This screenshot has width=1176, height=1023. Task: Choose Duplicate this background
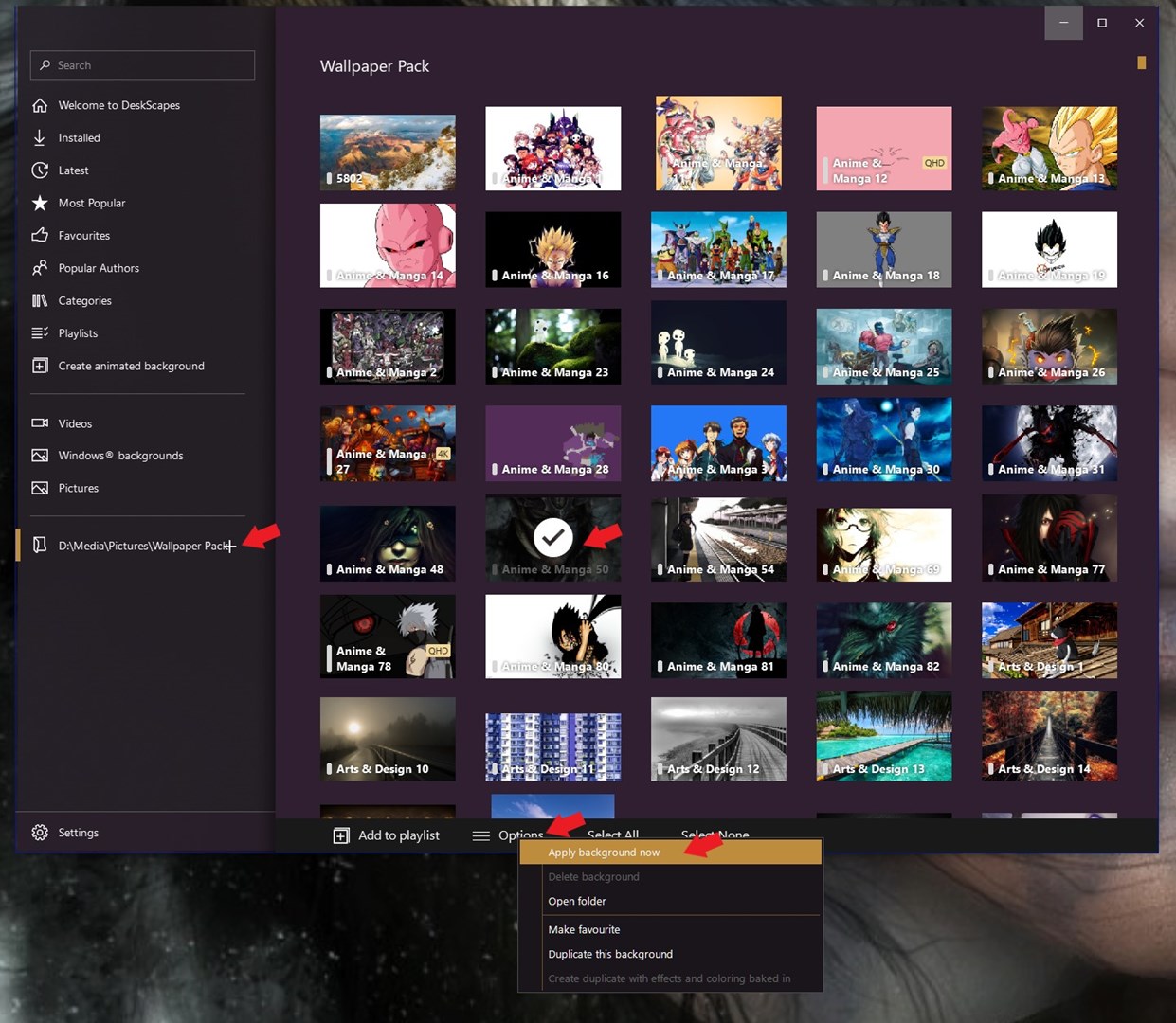610,955
